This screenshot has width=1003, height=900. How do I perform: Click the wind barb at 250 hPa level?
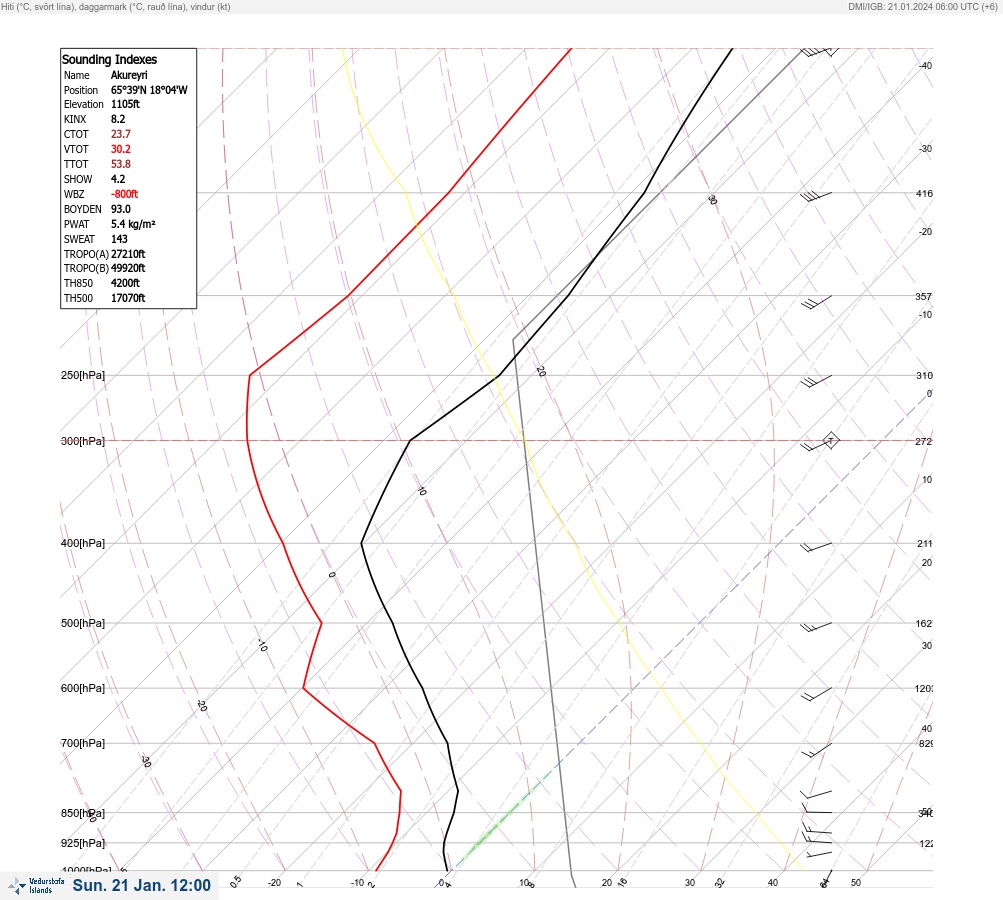pos(816,381)
